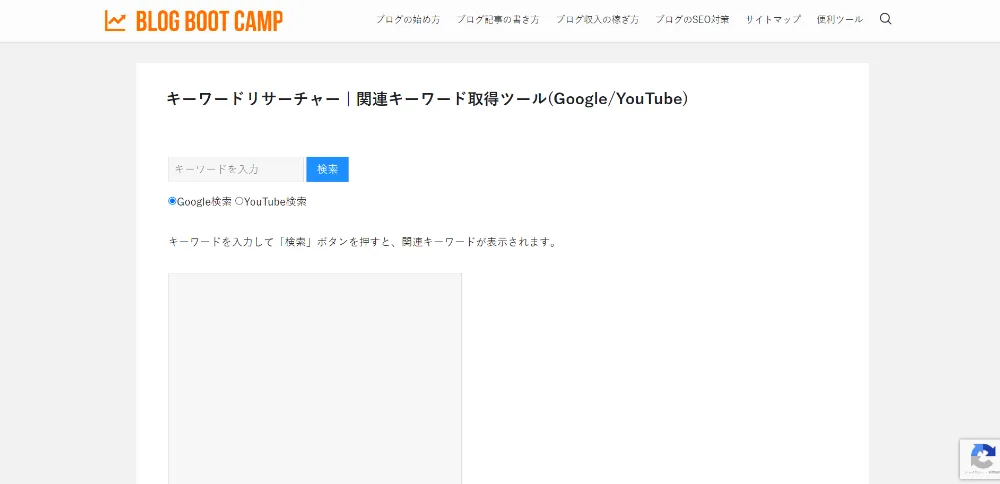Open the ブログの始め方 menu item
This screenshot has height=484, width=1000.
408,20
